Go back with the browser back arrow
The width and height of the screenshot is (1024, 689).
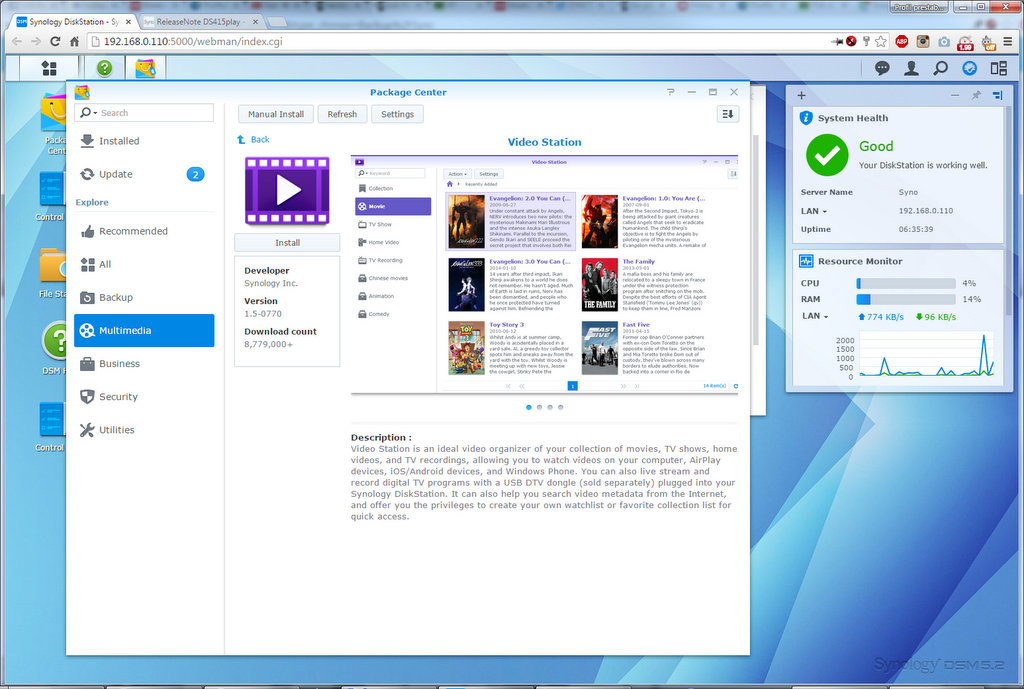17,41
